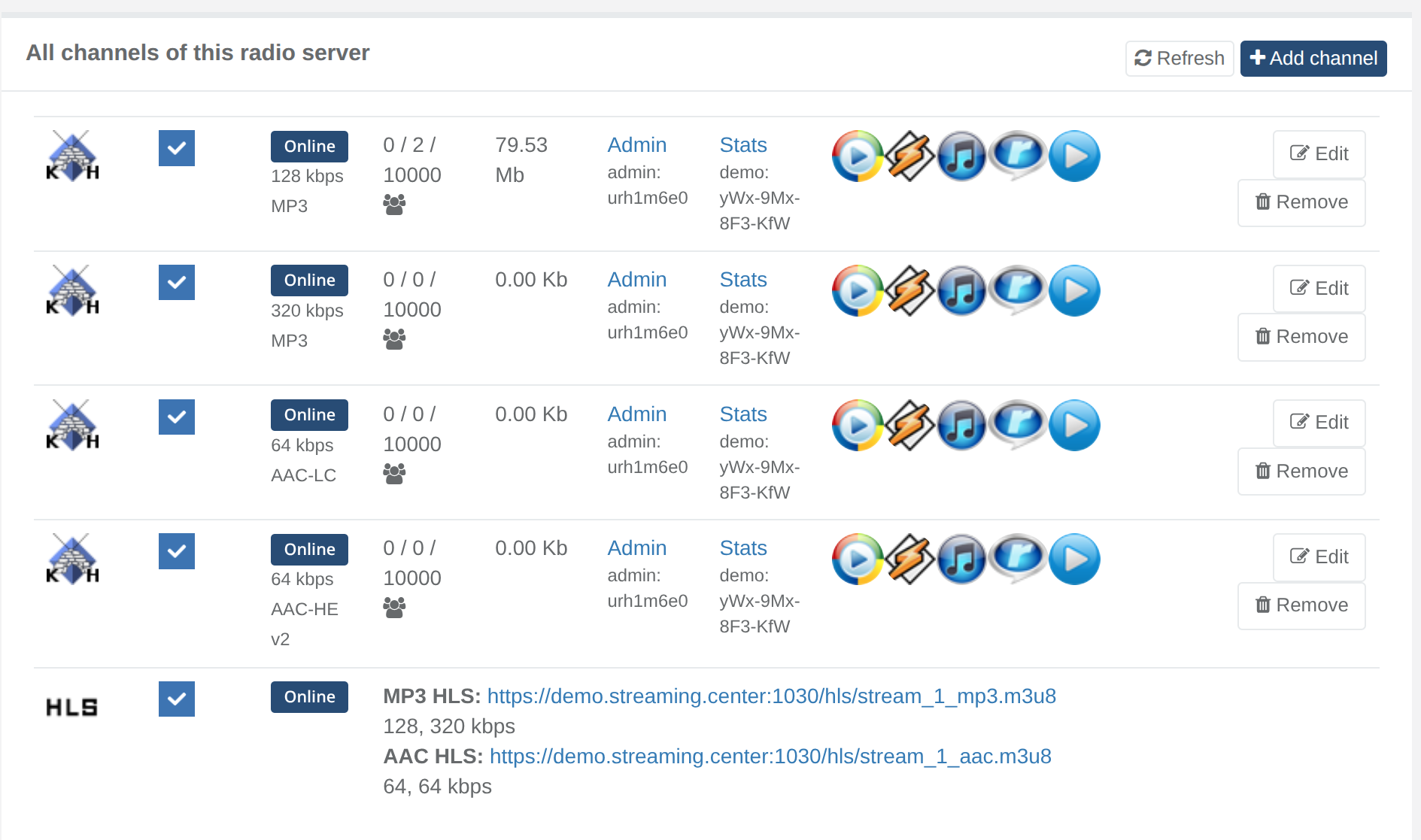Play AAC-HE v2 channel with blue play icon
The width and height of the screenshot is (1421, 840).
[1074, 559]
